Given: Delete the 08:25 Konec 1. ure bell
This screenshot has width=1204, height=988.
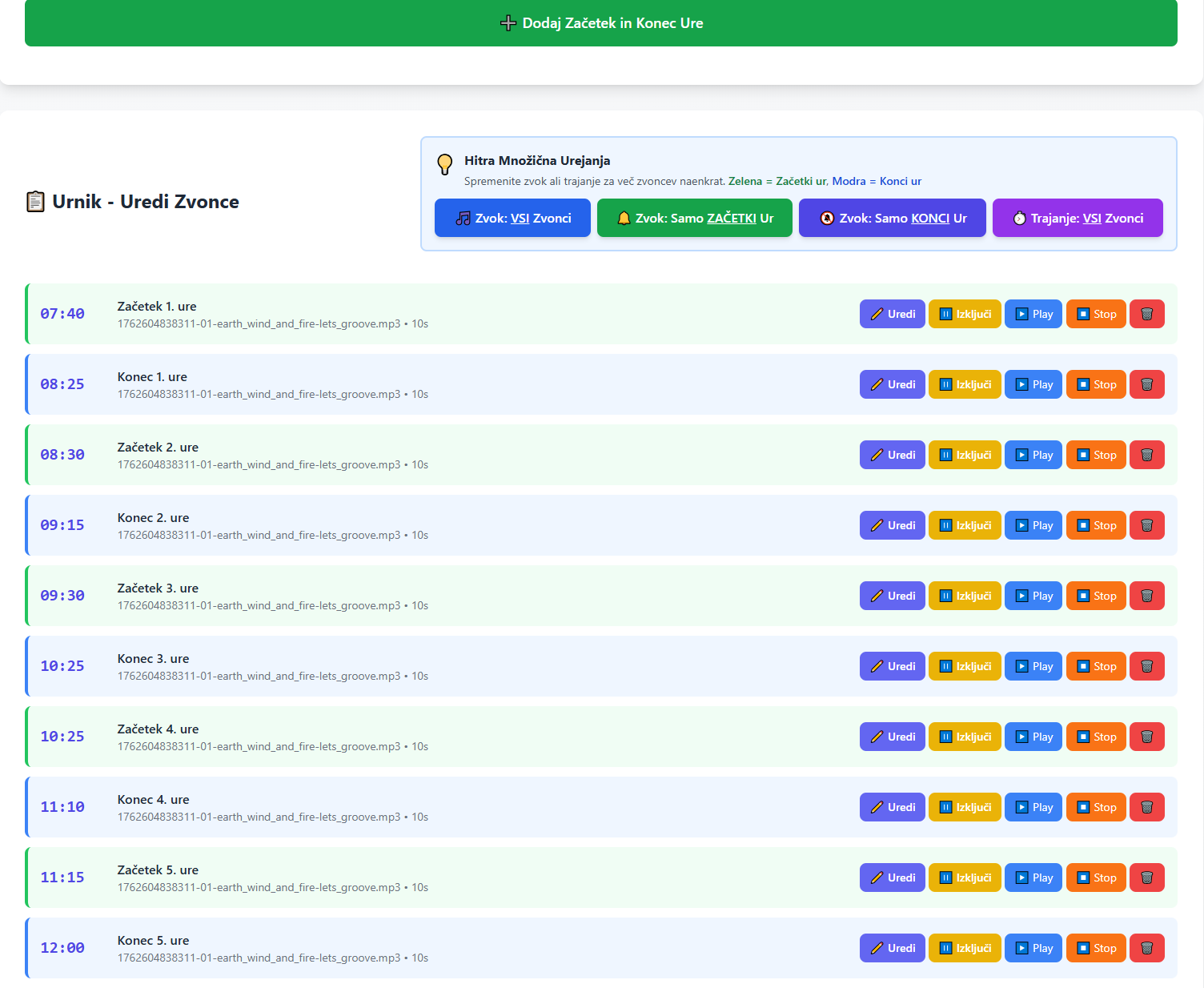Looking at the screenshot, I should [1146, 384].
